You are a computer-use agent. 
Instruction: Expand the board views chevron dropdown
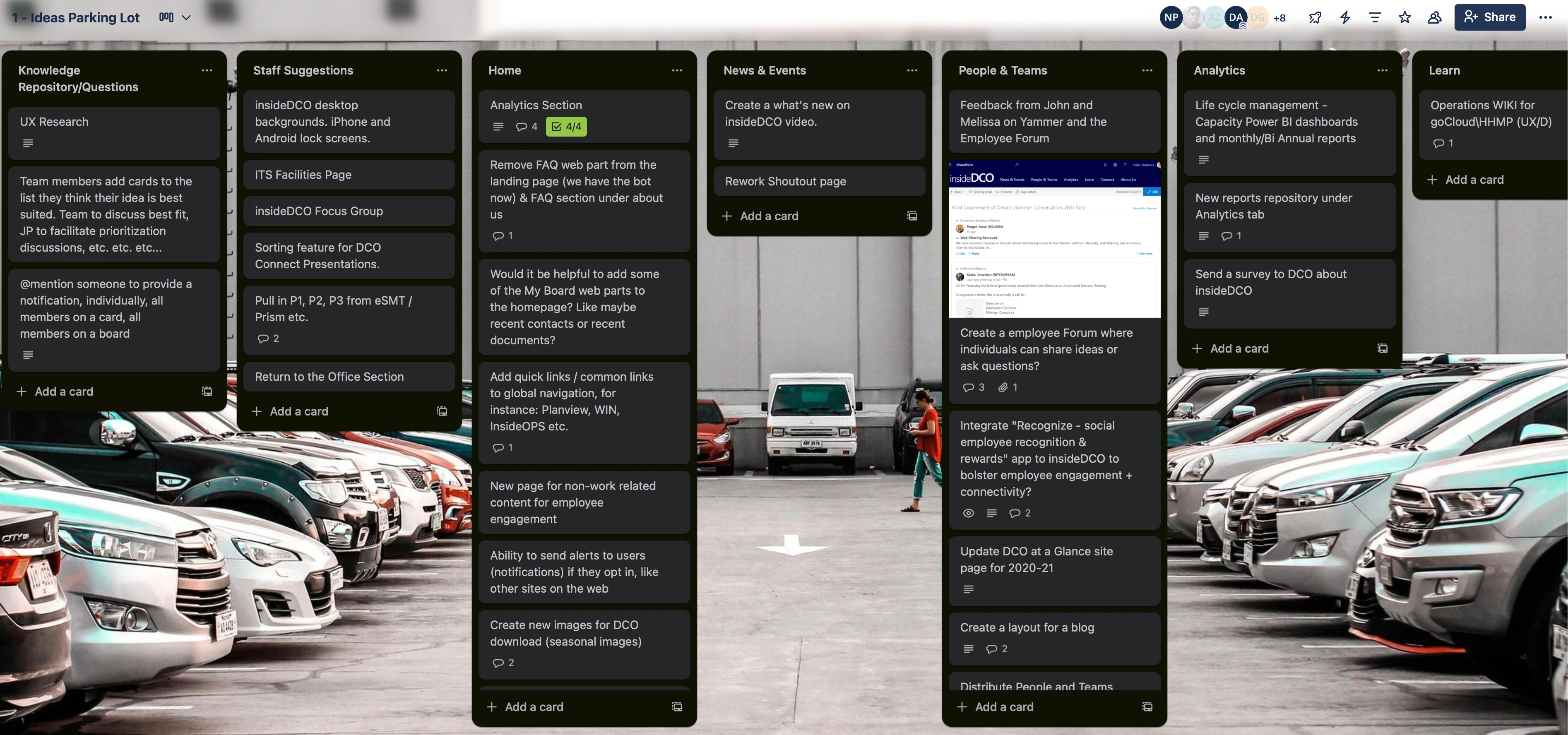pos(186,18)
